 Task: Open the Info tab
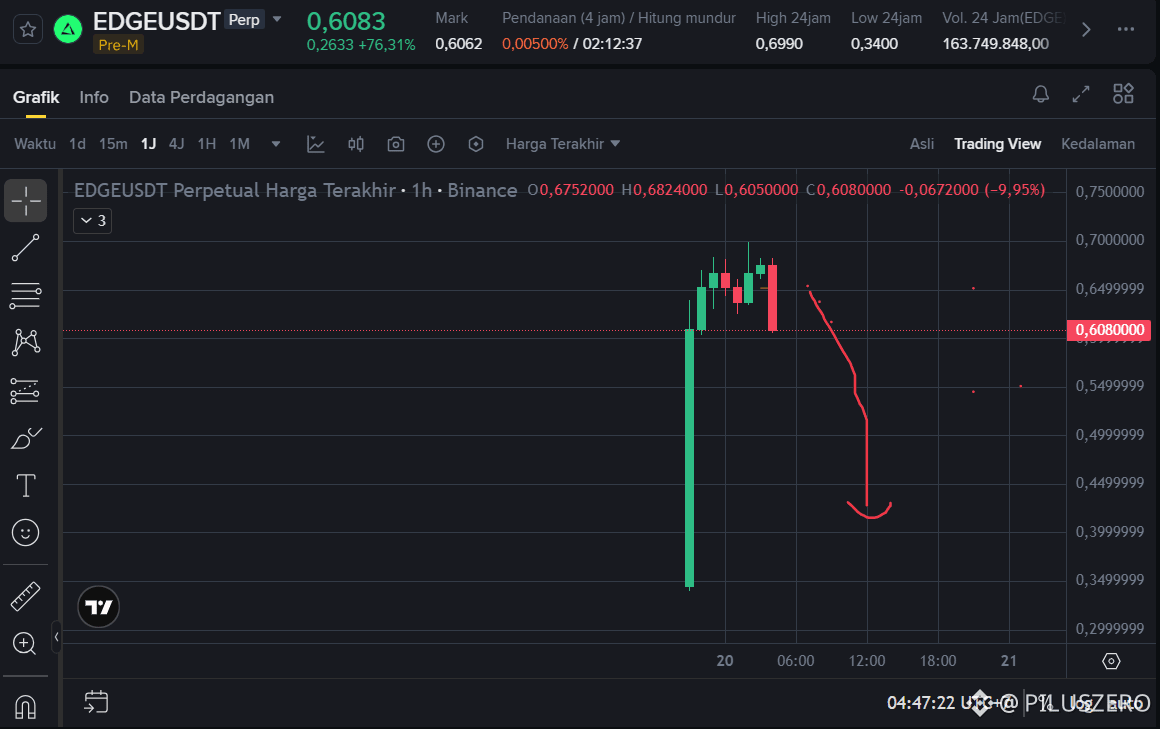point(94,98)
